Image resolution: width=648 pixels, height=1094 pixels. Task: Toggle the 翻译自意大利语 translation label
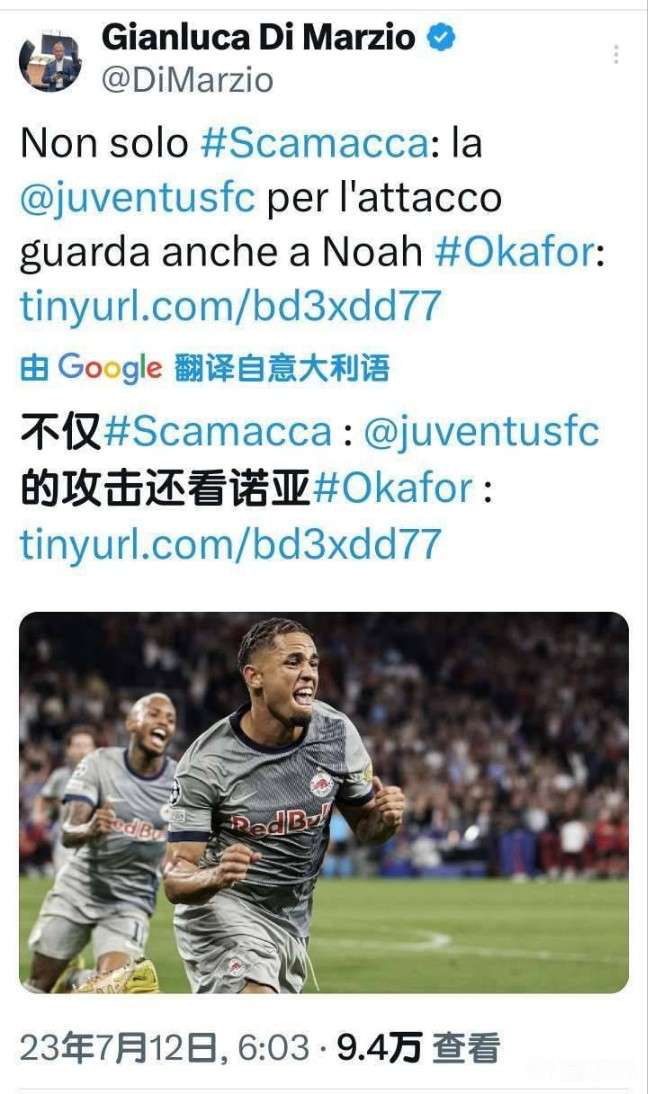click(282, 368)
